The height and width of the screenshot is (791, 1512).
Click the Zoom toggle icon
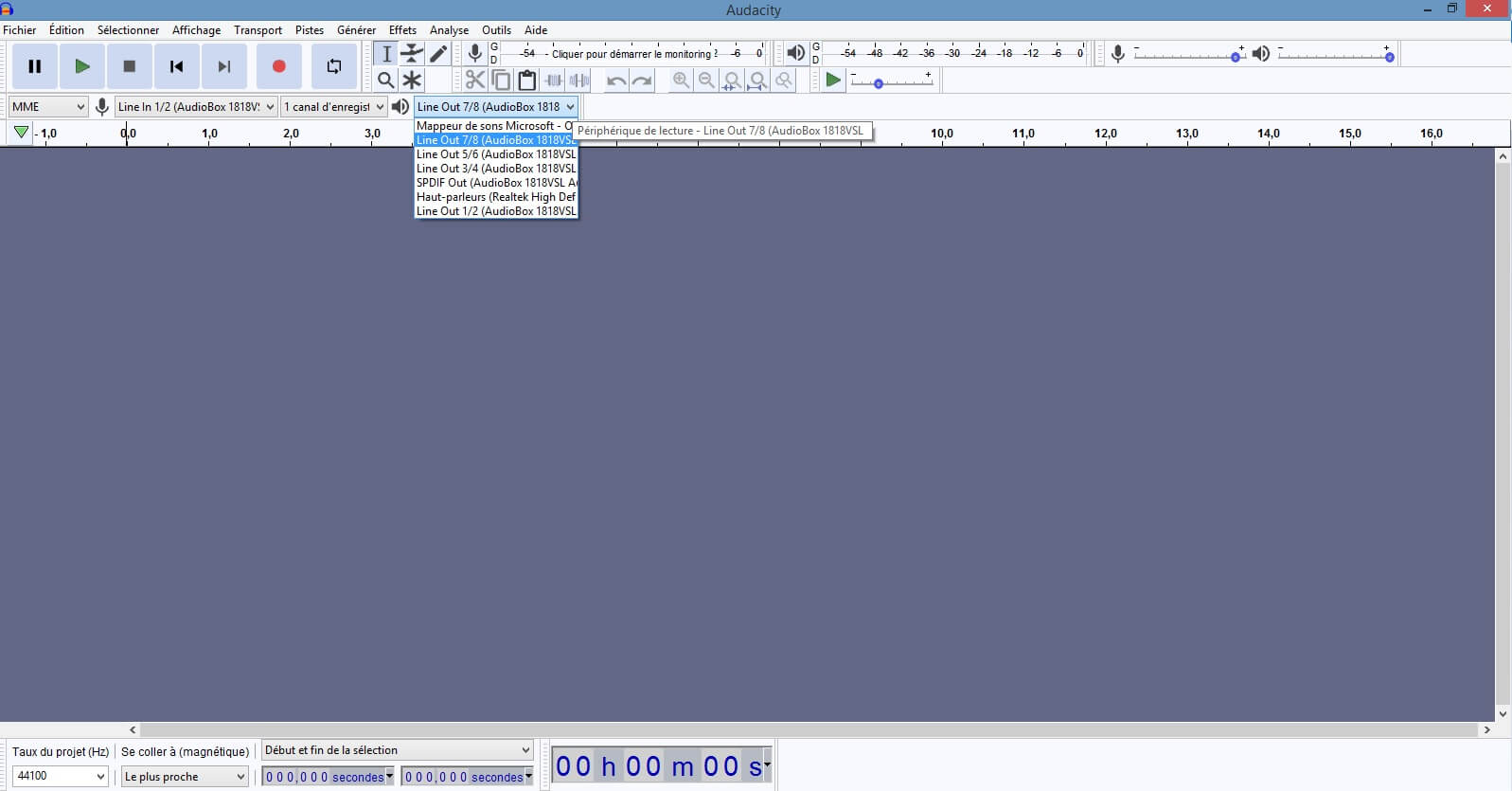coord(784,81)
